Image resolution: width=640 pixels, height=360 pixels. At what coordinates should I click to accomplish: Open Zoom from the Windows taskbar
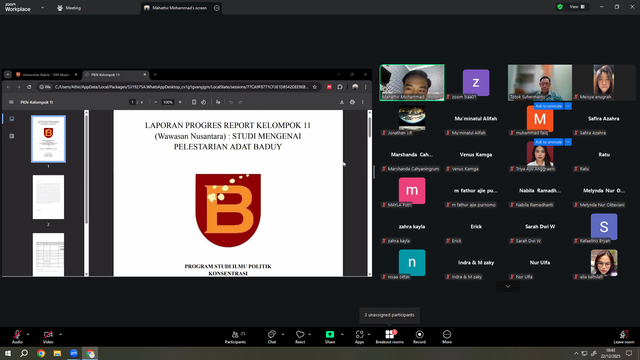coord(73,353)
